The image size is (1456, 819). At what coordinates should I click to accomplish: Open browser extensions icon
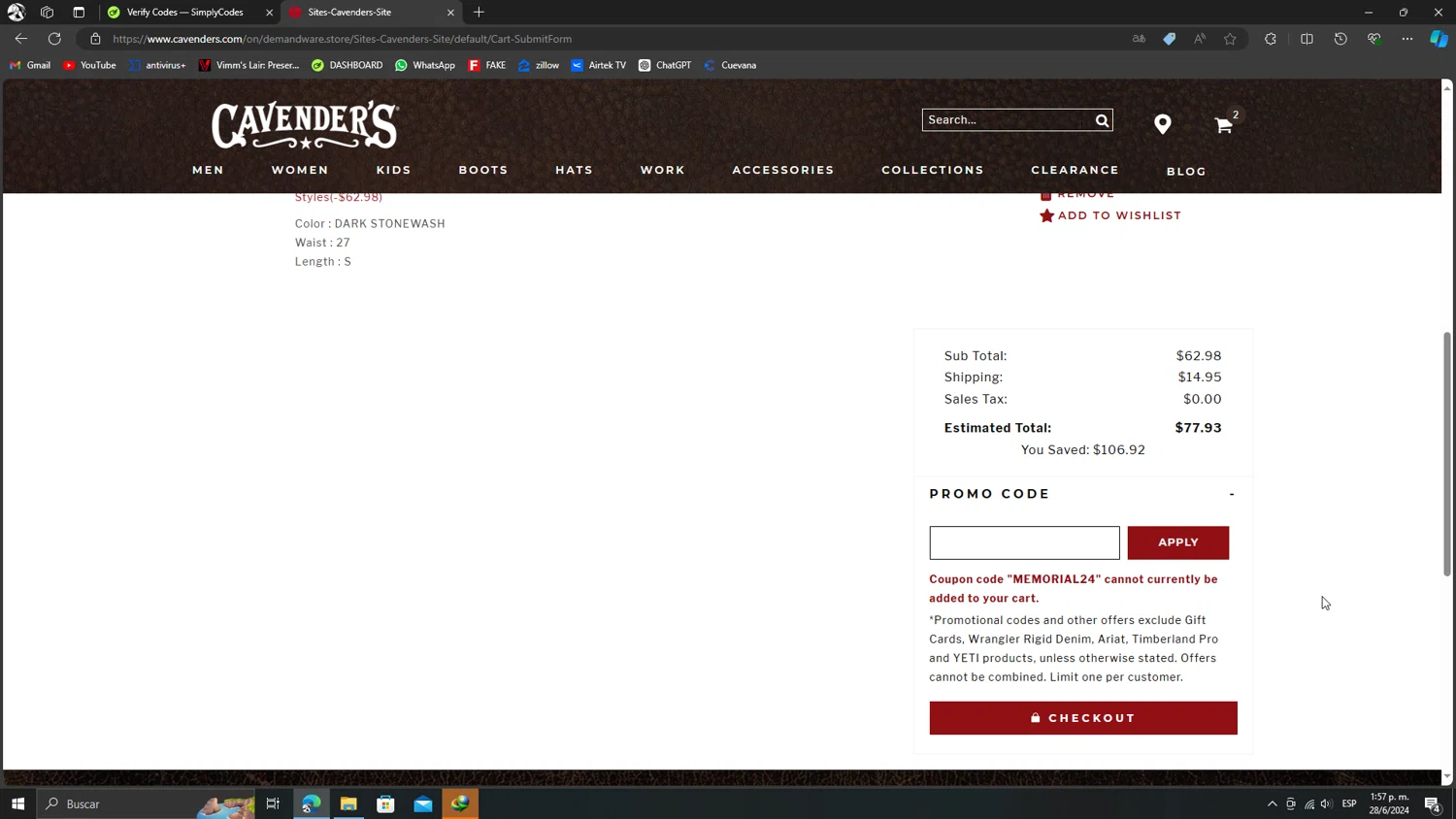[1270, 39]
